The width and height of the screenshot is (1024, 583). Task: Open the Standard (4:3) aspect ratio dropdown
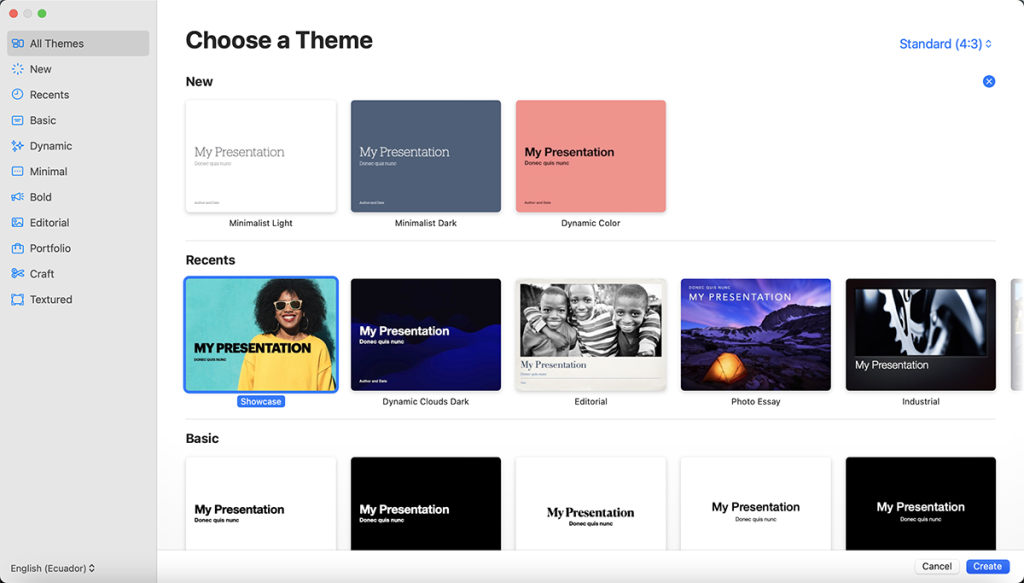[x=945, y=44]
